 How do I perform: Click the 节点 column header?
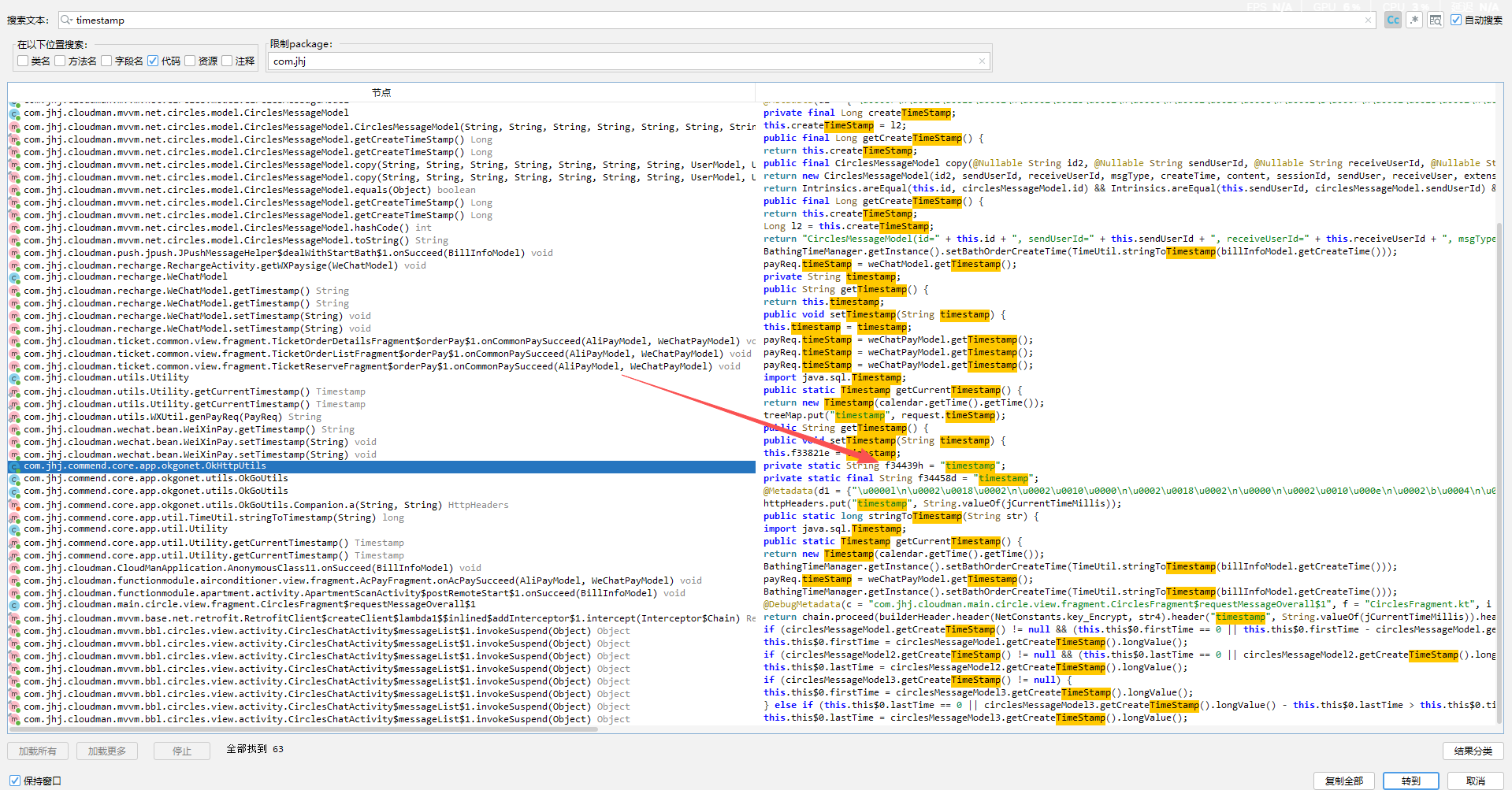(381, 93)
